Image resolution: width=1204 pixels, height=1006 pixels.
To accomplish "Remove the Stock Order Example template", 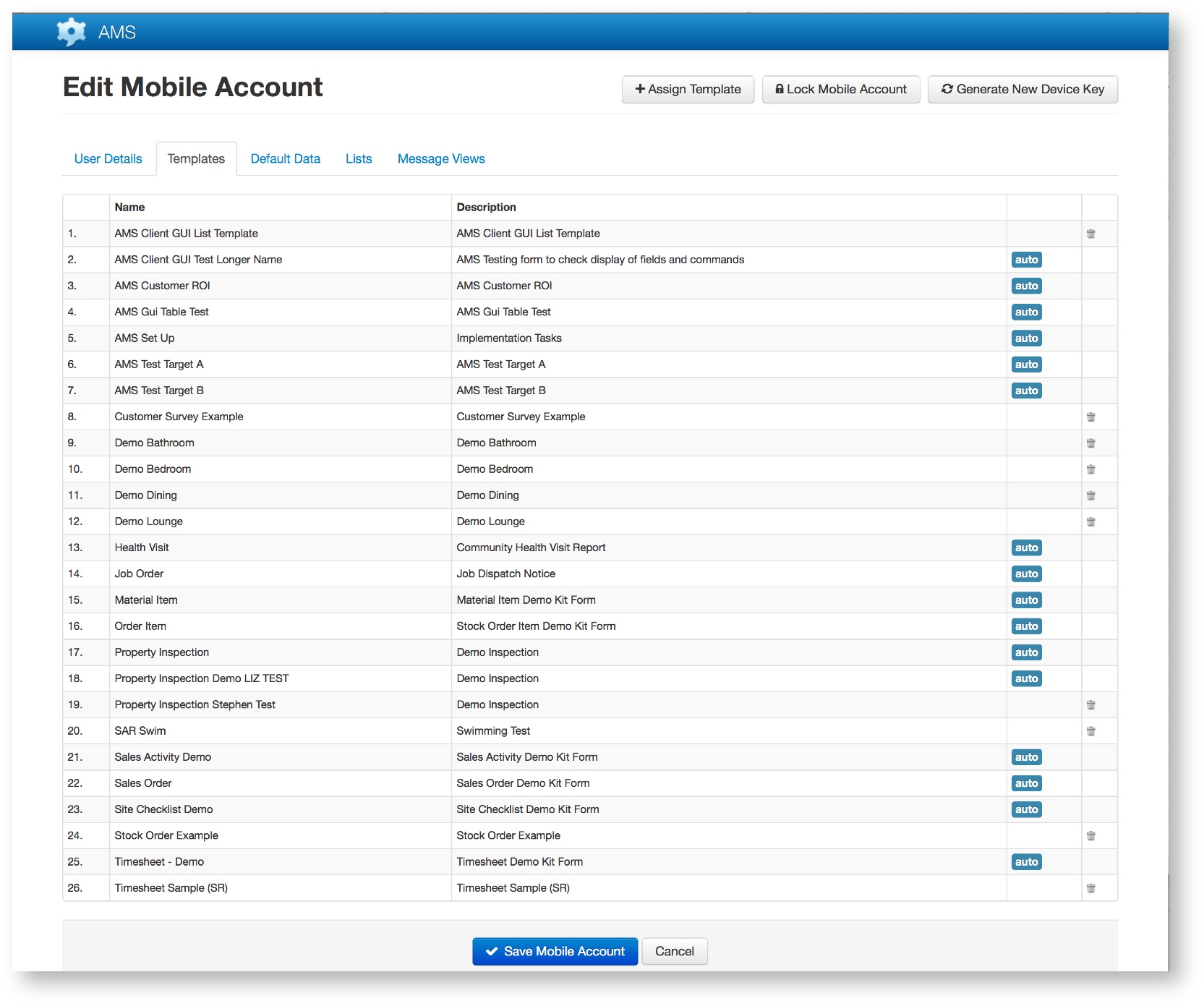I will [1090, 835].
